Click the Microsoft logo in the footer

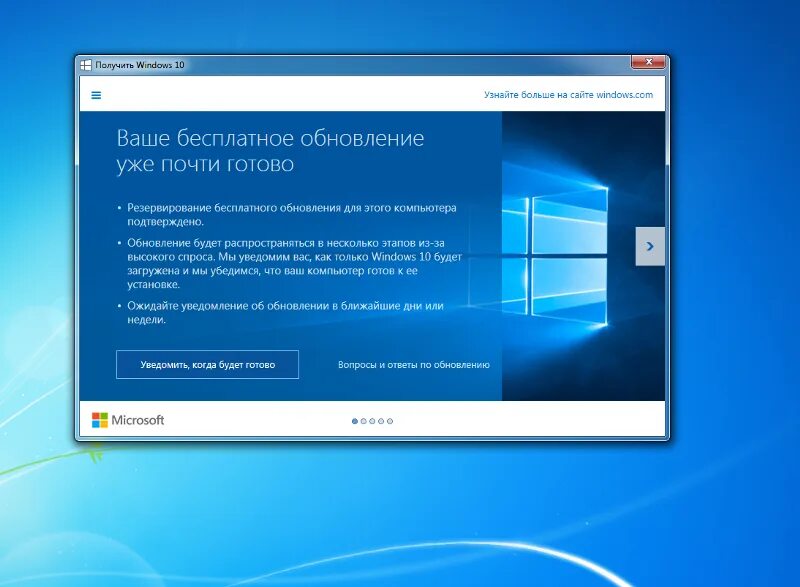tap(128, 420)
